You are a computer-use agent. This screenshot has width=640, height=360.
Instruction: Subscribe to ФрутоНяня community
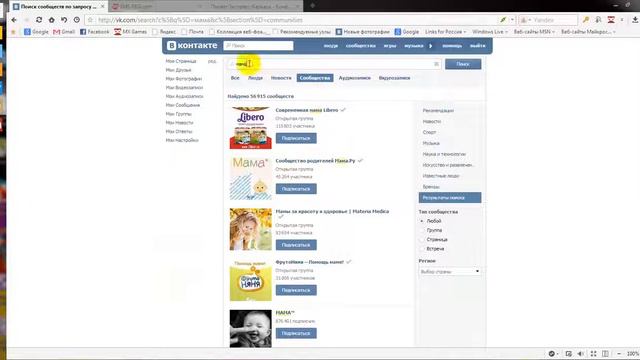296,290
